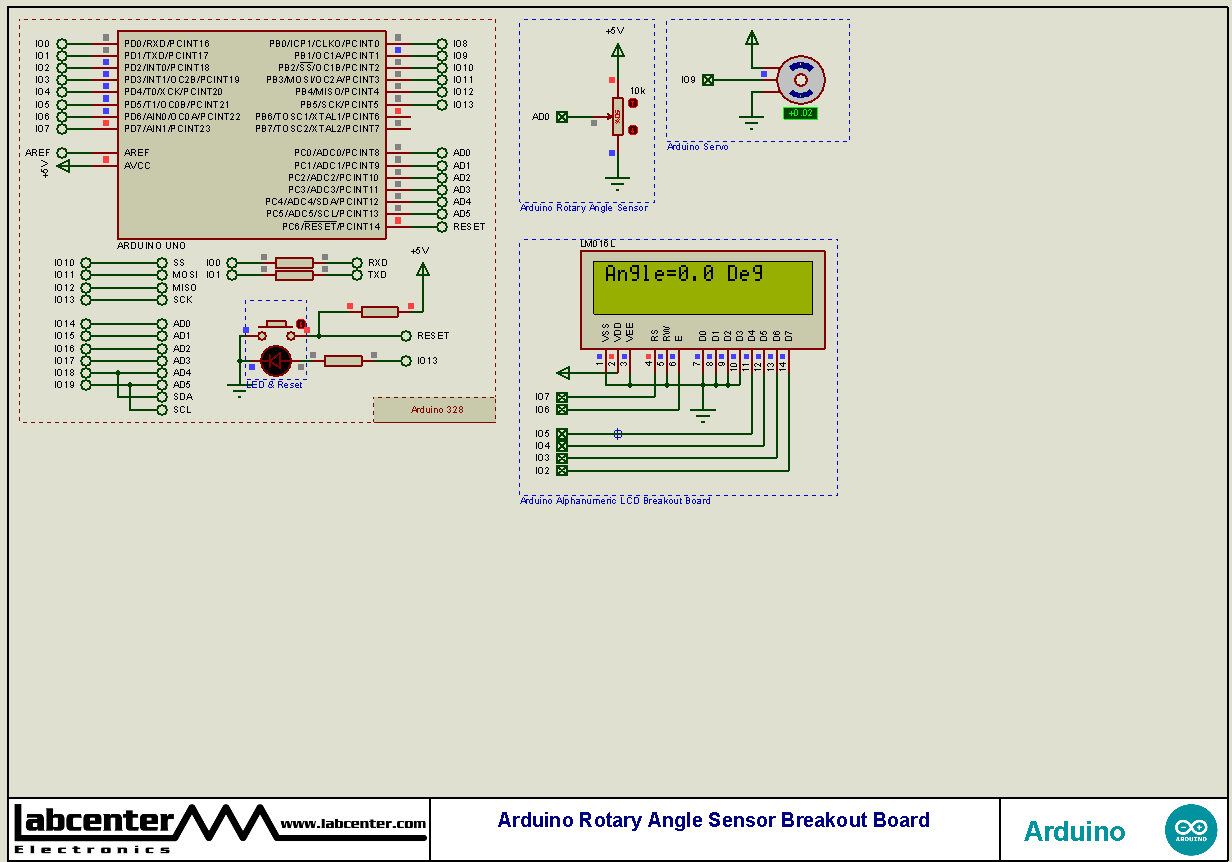Click the potentiometer increment arrow to raise resistance
Viewport: 1232px width, 862px height.
point(633,103)
